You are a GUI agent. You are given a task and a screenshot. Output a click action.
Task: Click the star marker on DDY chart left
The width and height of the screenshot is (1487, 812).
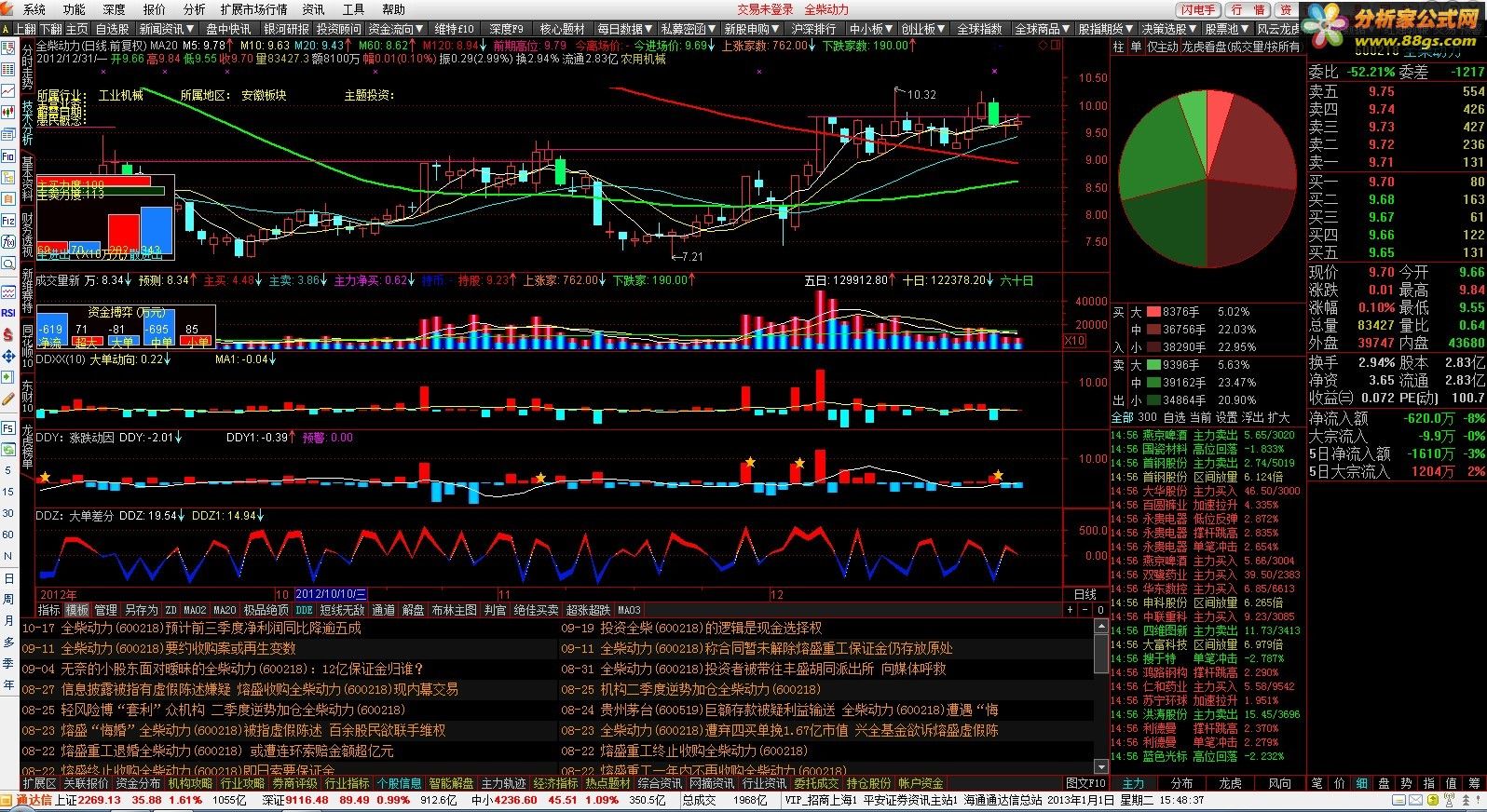click(x=44, y=477)
